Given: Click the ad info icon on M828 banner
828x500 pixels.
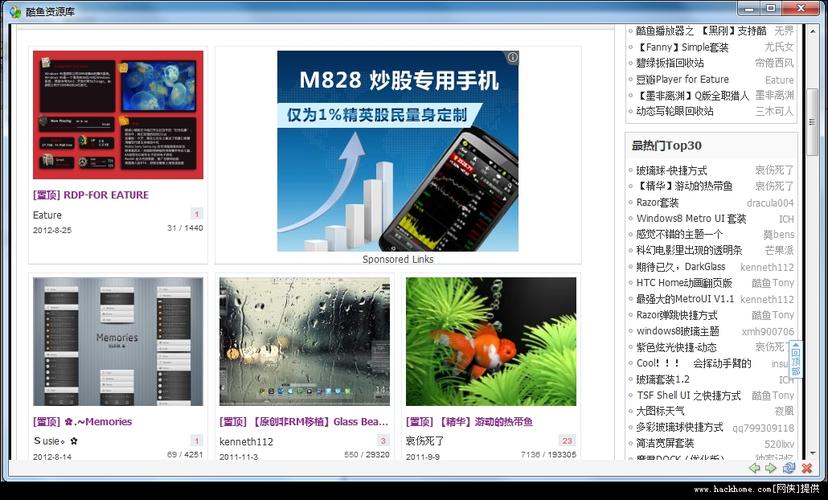Looking at the screenshot, I should click(x=512, y=57).
